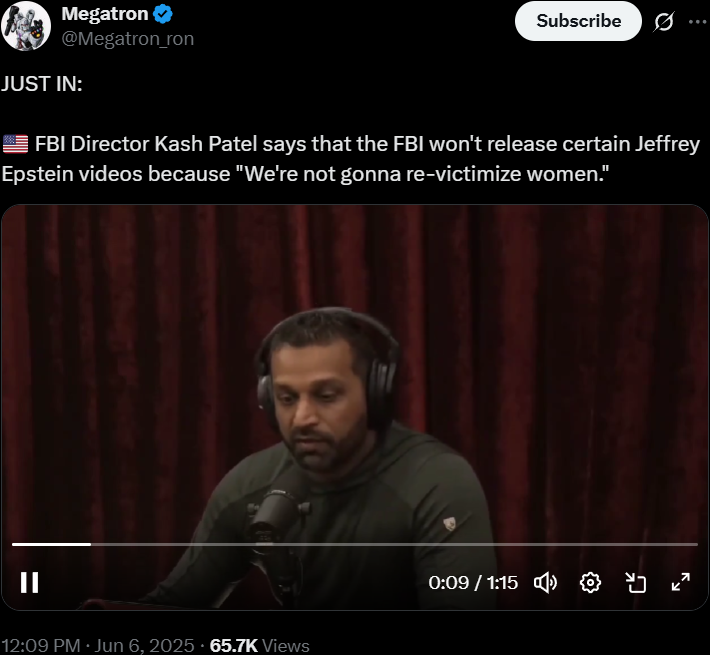Click the US flag emoji in the tweet
This screenshot has height=655, width=710.
[15, 144]
